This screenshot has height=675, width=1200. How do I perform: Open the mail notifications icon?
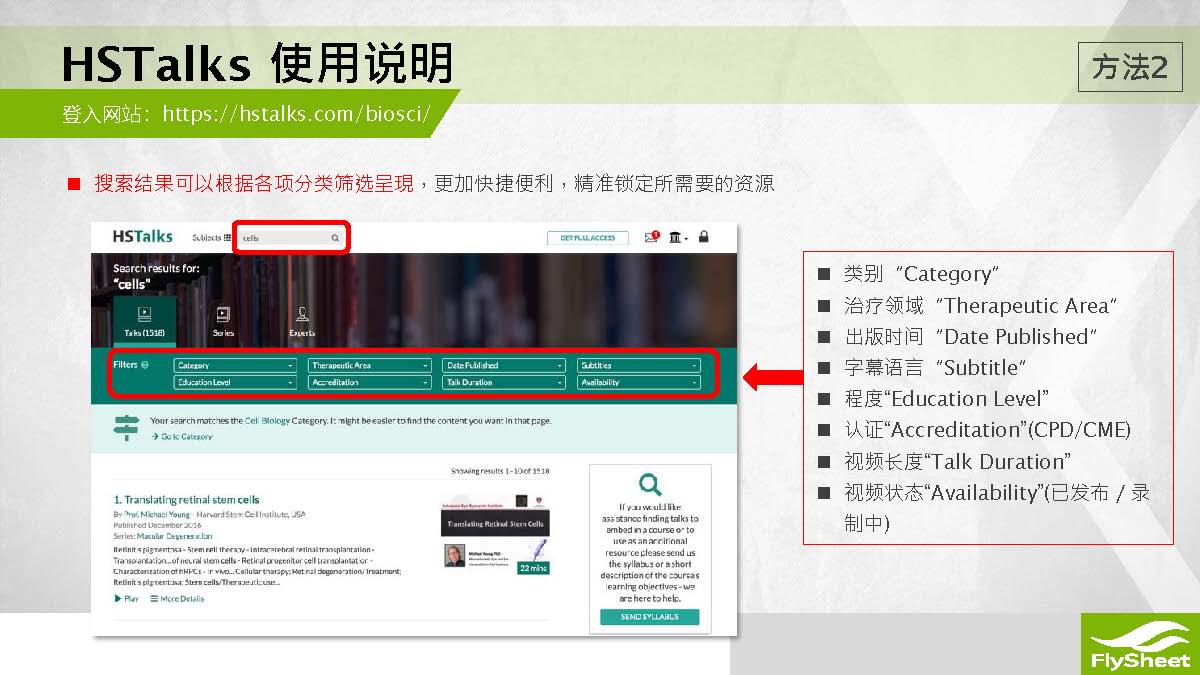pos(652,237)
